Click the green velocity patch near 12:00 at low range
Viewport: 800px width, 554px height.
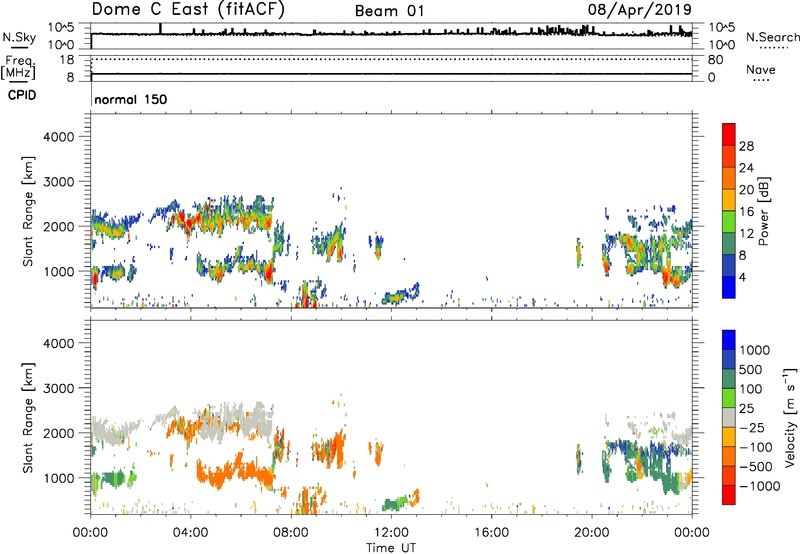(x=395, y=503)
